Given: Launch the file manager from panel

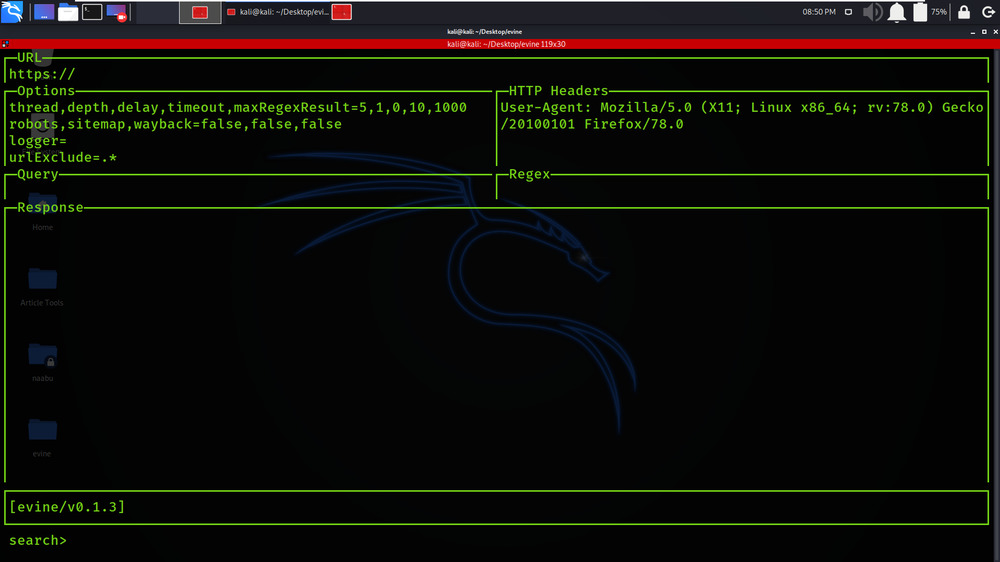Looking at the screenshot, I should [x=68, y=11].
